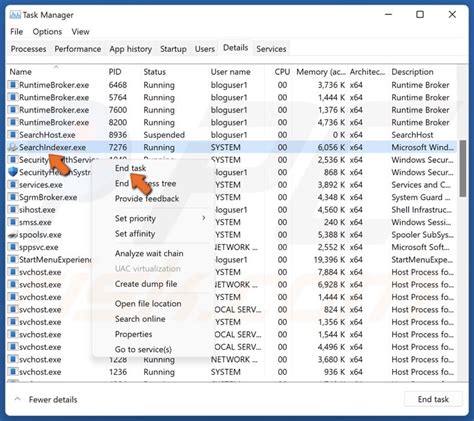Viewport: 474px width, 421px height.
Task: Click the SgrmBroker.exe process icon
Action: coord(13,197)
